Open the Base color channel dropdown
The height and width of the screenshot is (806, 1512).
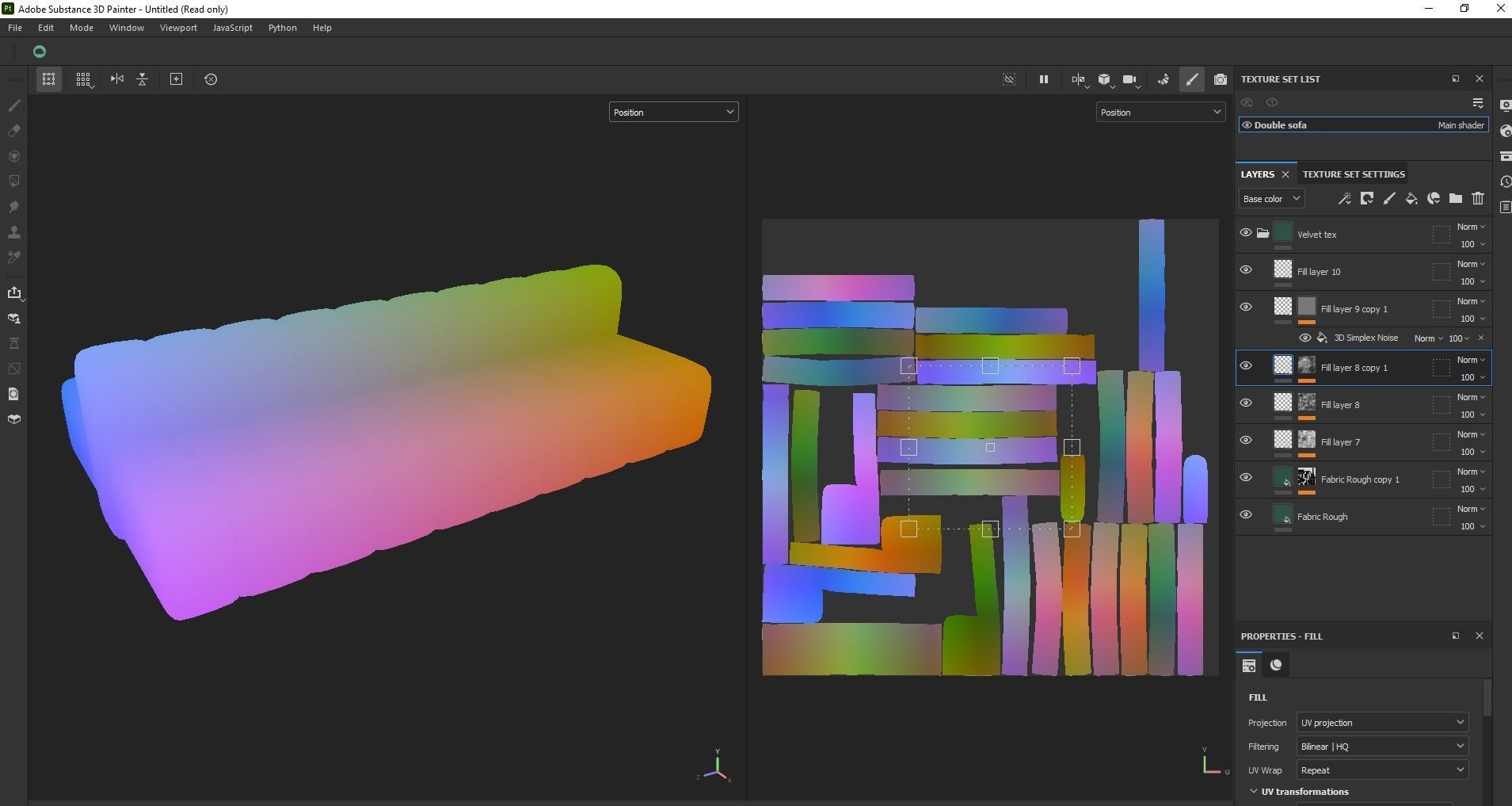pyautogui.click(x=1271, y=199)
